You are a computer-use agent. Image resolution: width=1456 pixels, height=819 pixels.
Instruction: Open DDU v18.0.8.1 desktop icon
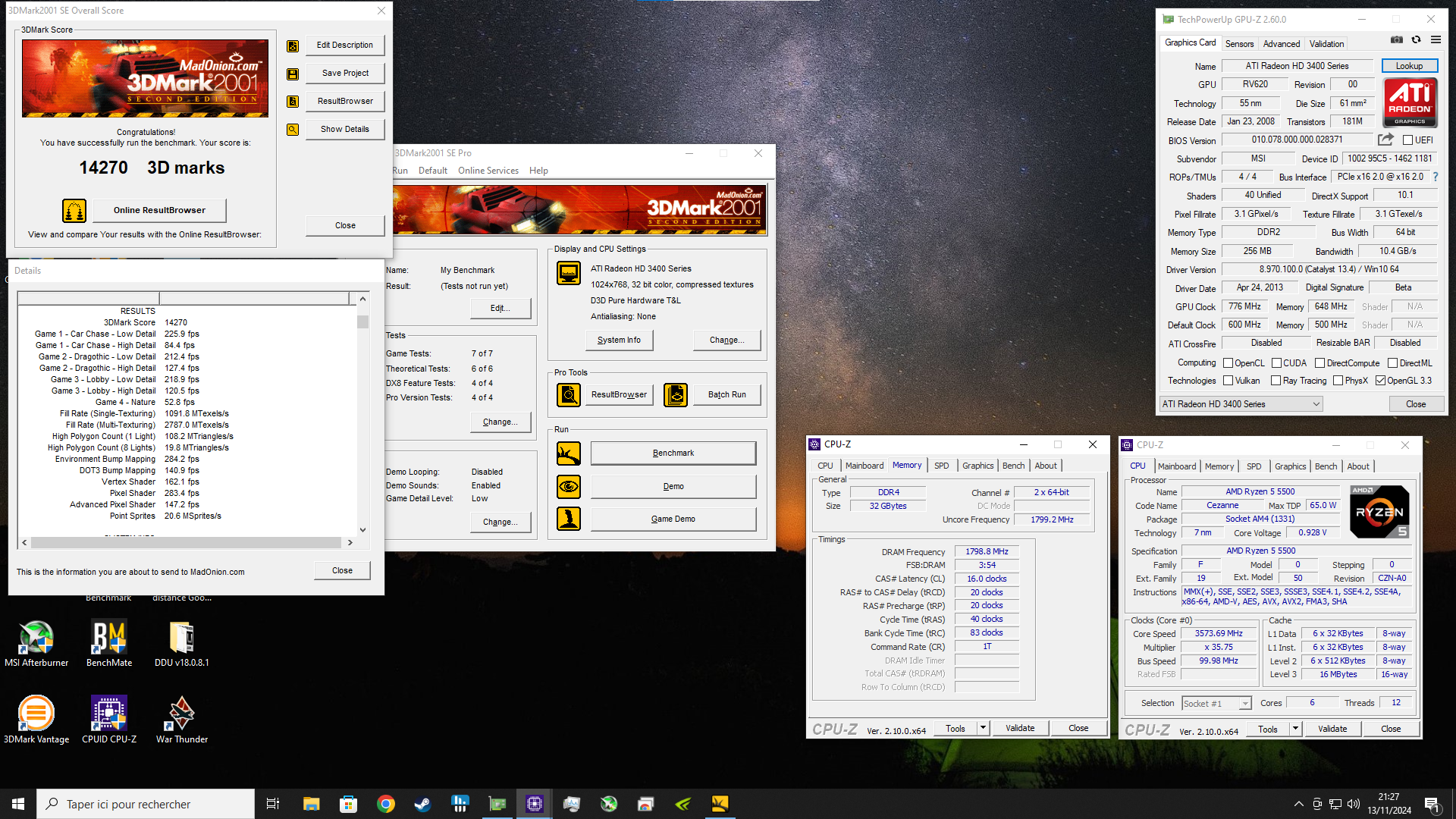tap(182, 644)
